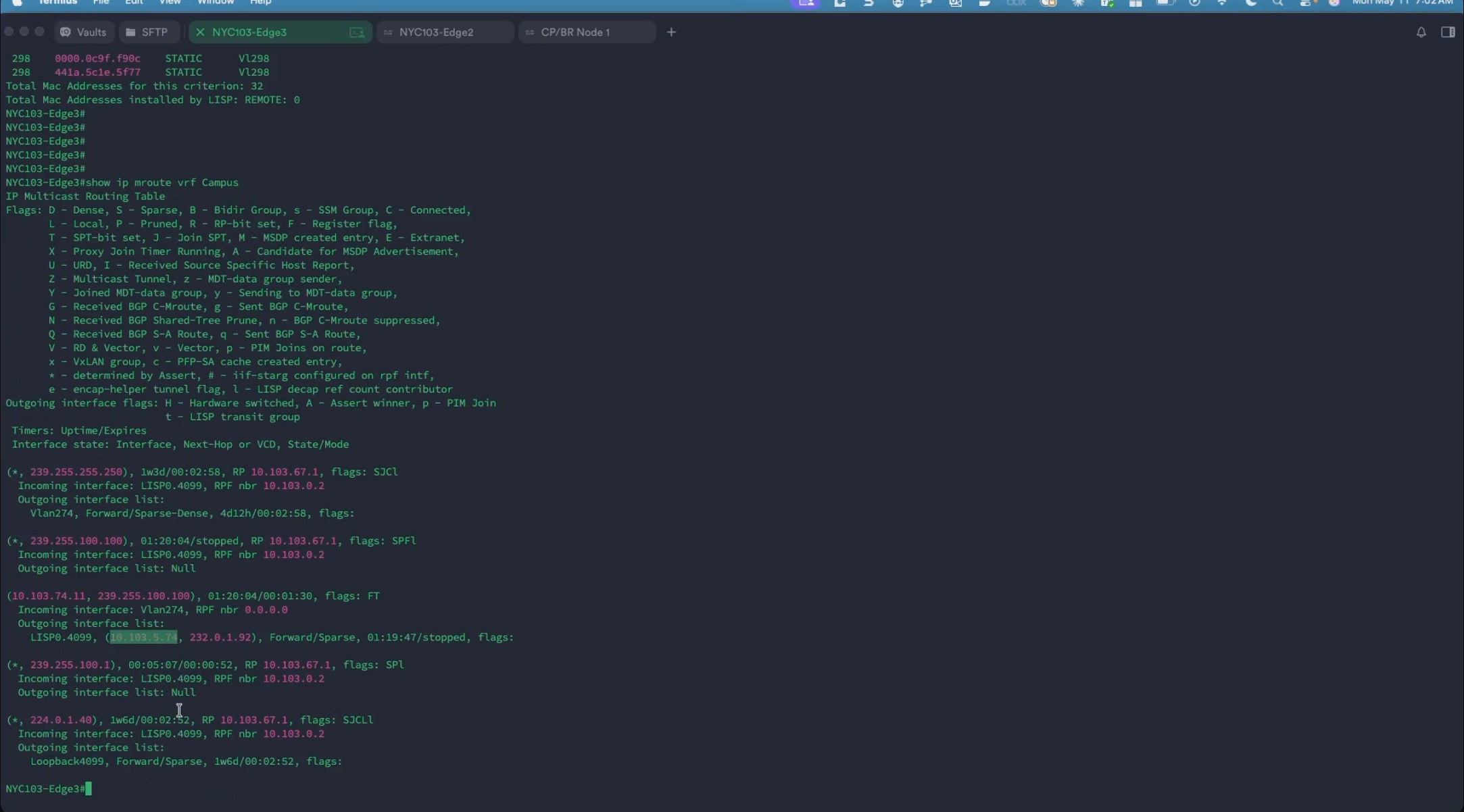Switch to the CP/BR Node 1 tab
Screen dimensions: 1464x812
tap(587, 32)
